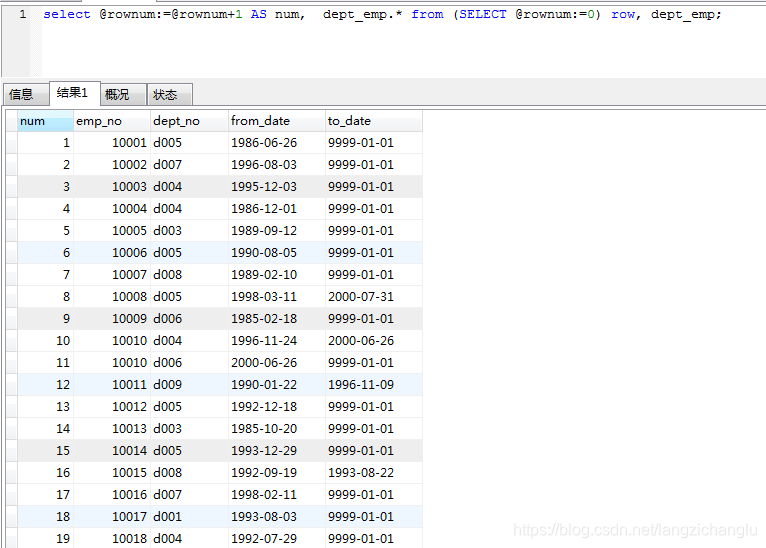Select dept_no d008 in row 7
This screenshot has width=766, height=548.
190,274
